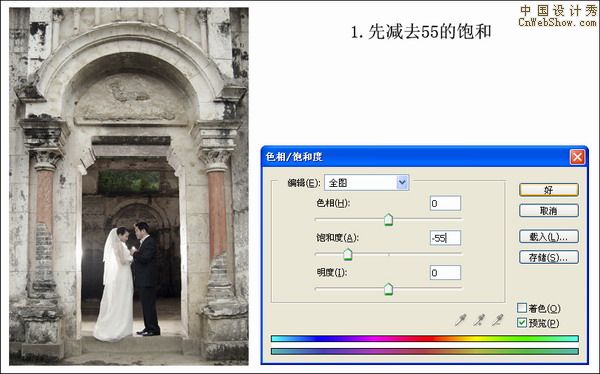Select the add-to-sample eyedropper

(x=479, y=320)
